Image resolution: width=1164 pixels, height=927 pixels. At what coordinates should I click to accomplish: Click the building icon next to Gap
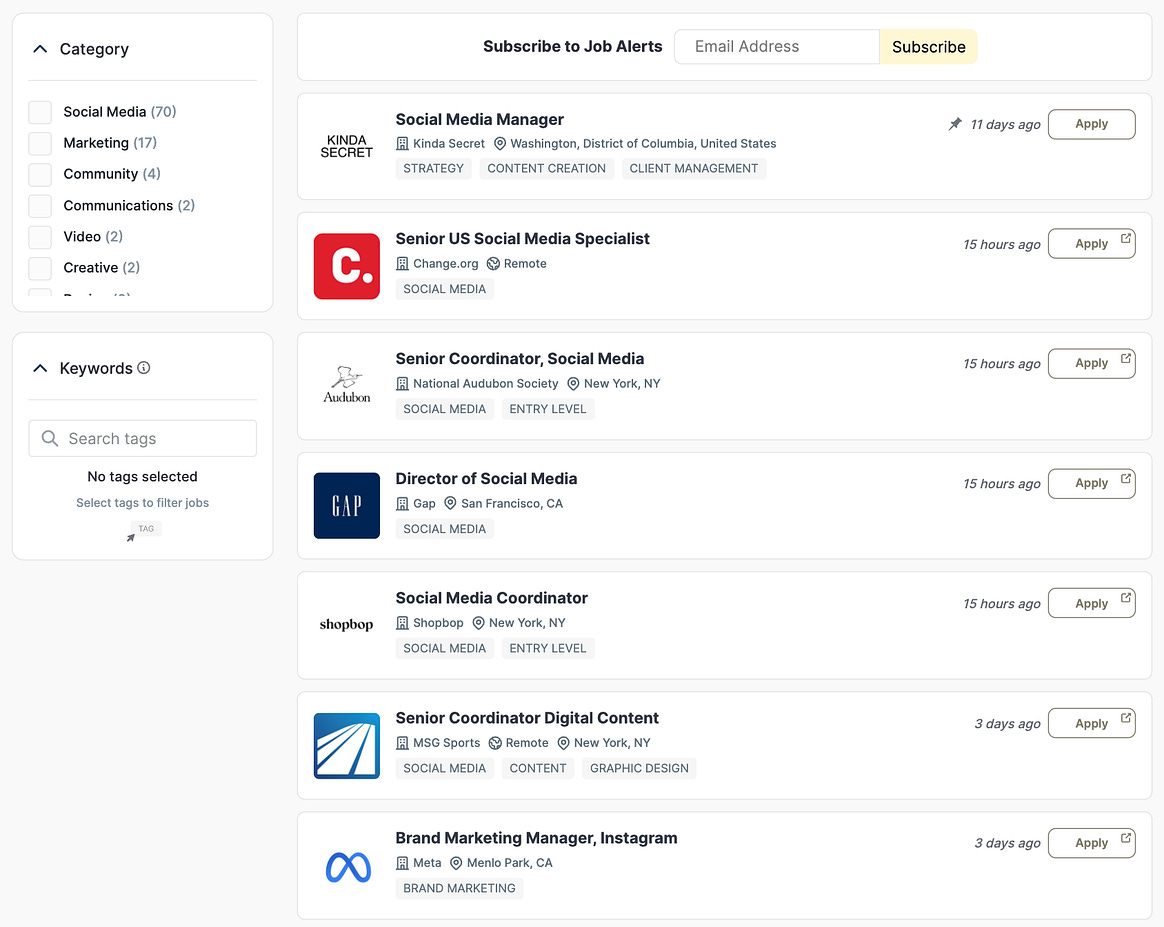tap(402, 503)
